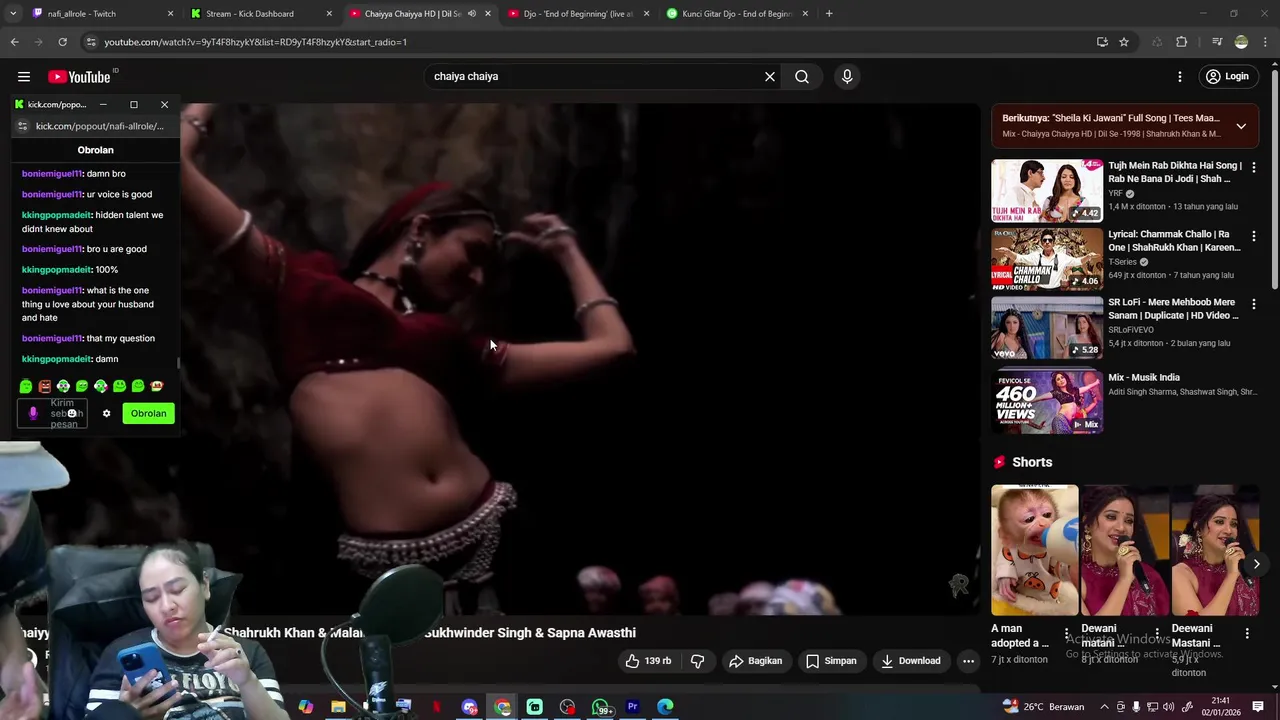Switch to the Stream - Kick Dashboard tab

pyautogui.click(x=260, y=14)
